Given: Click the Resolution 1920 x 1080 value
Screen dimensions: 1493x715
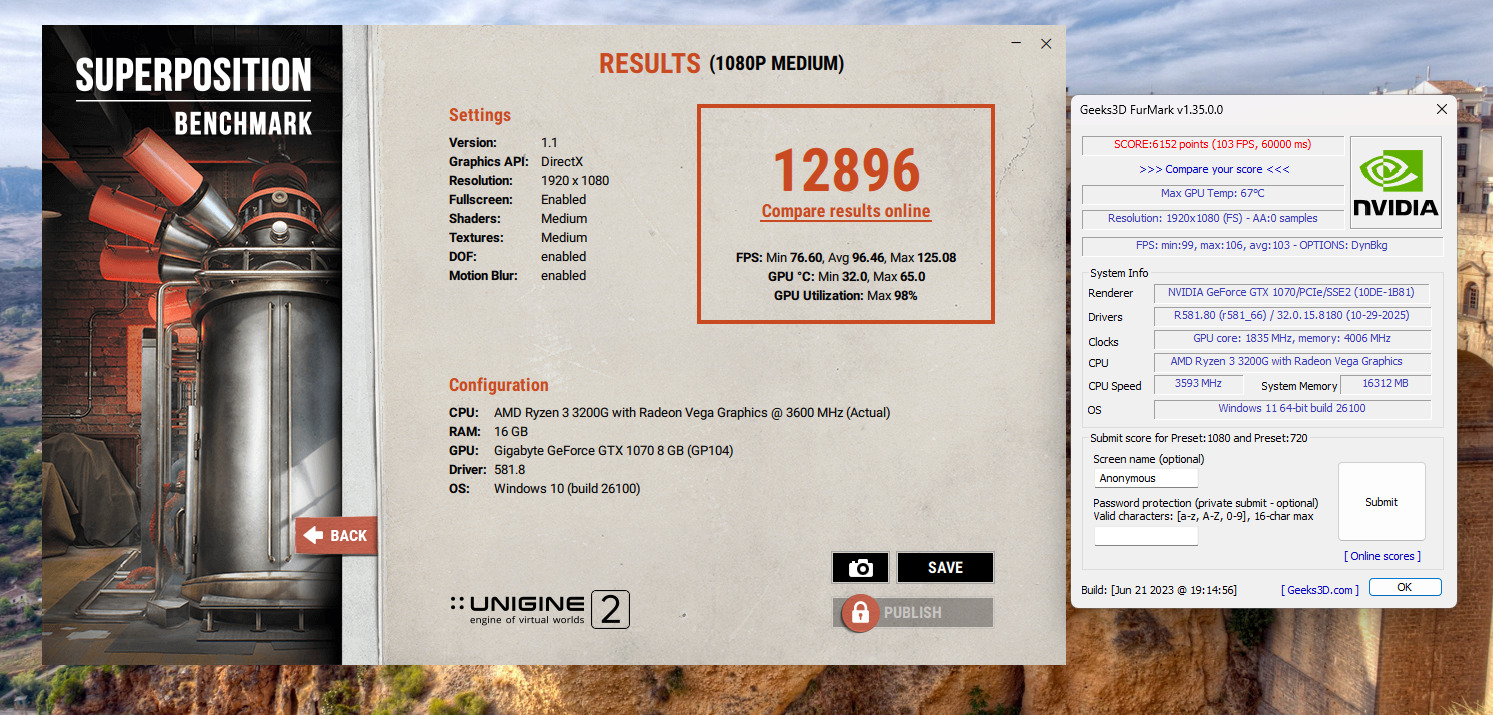Looking at the screenshot, I should coord(575,181).
